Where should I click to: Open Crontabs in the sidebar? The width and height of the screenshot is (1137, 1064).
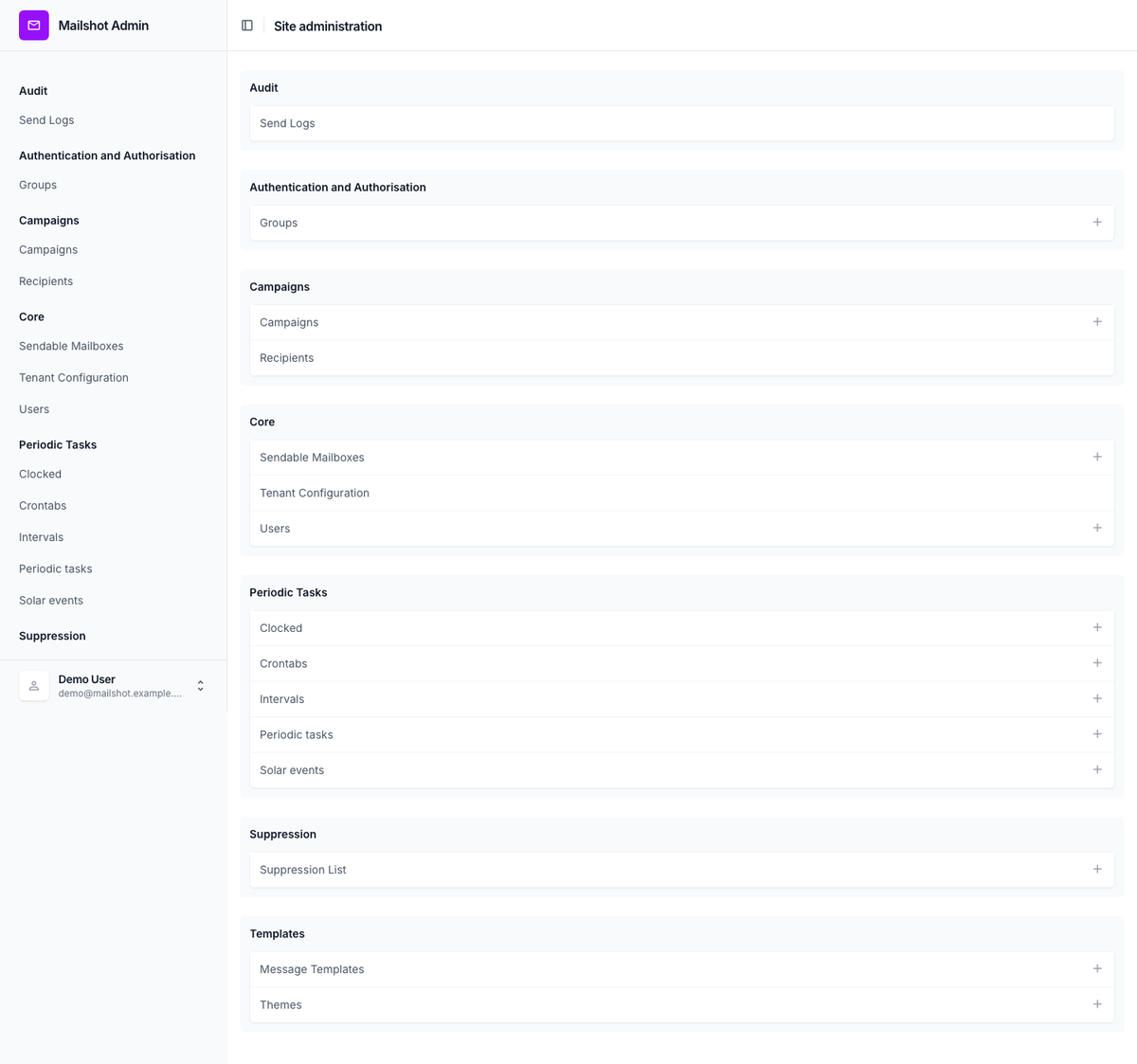pyautogui.click(x=43, y=506)
